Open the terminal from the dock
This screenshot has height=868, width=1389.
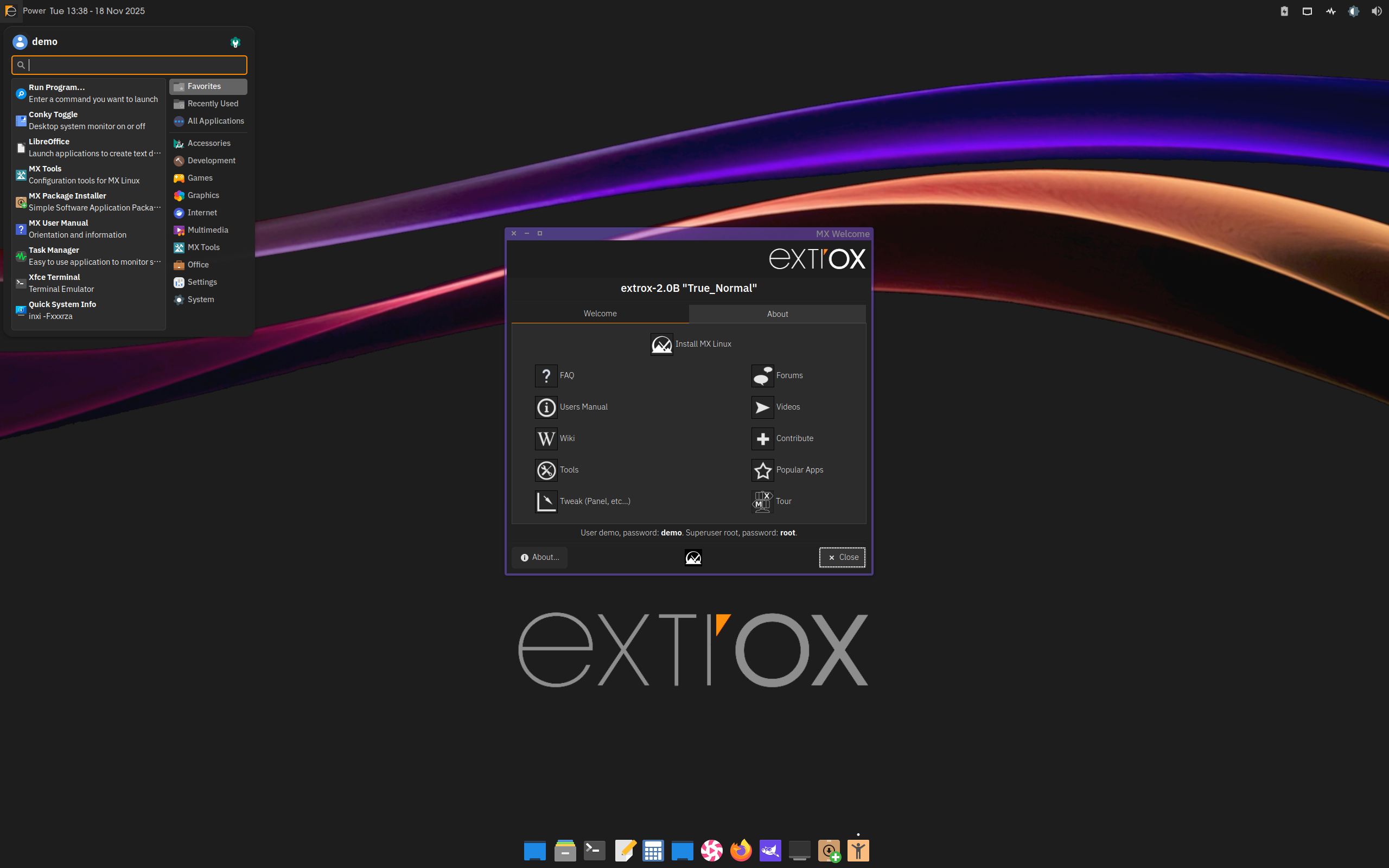pos(594,850)
